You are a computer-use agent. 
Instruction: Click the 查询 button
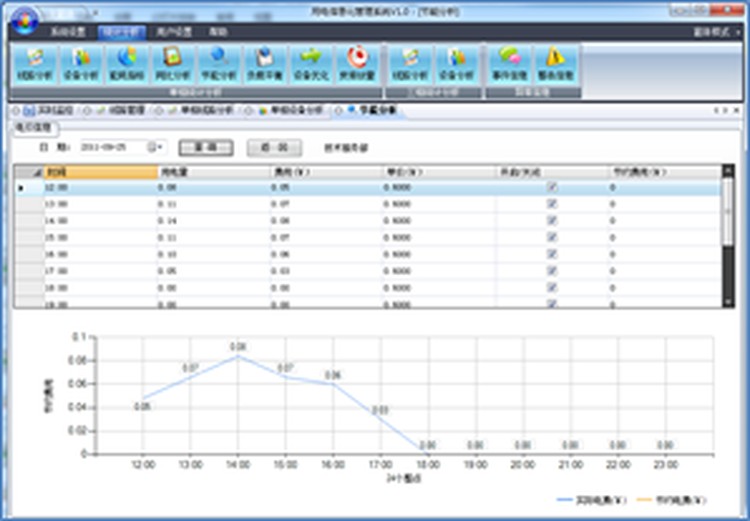pyautogui.click(x=205, y=147)
